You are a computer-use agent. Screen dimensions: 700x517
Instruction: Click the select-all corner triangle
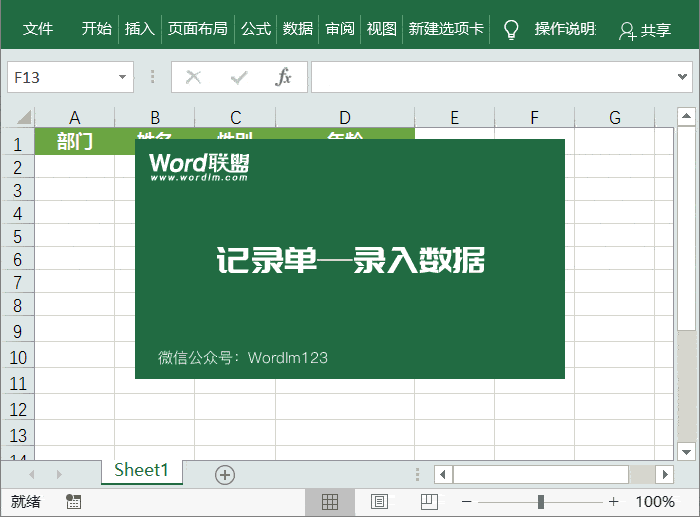[25, 117]
